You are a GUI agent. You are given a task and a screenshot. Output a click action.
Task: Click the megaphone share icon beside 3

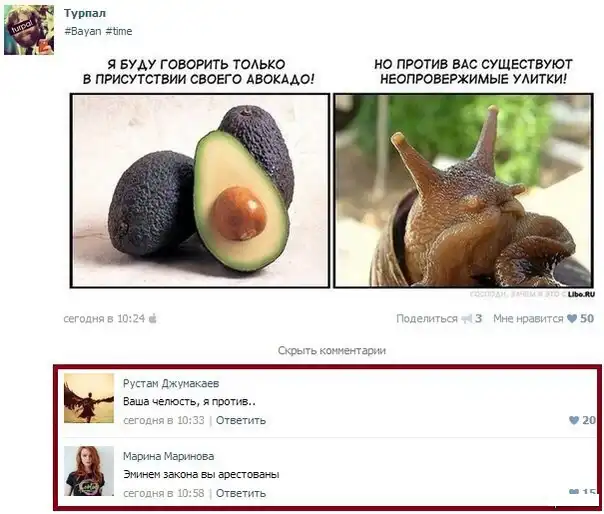coord(467,319)
